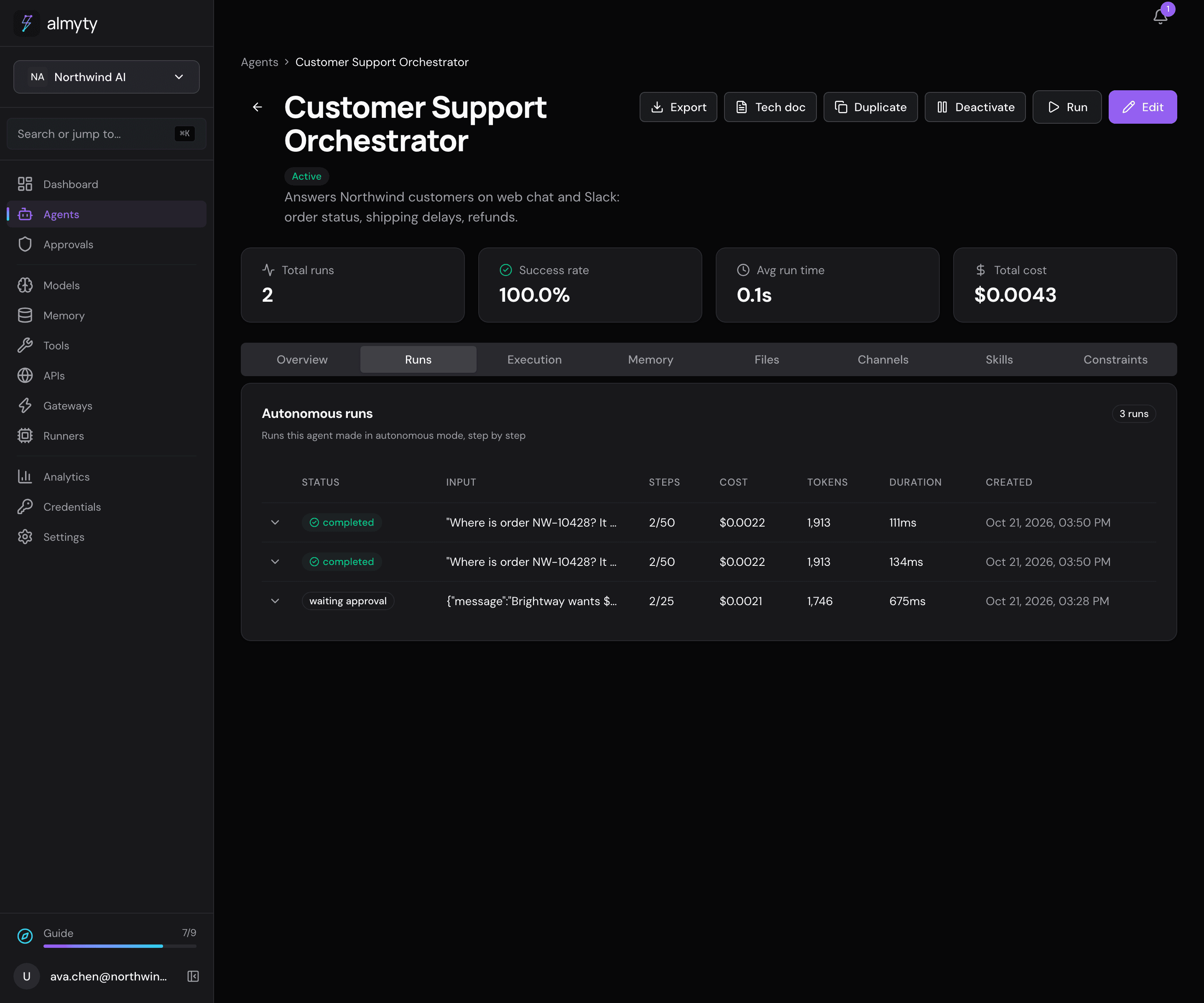Expand the 111ms completed run row

pos(275,522)
